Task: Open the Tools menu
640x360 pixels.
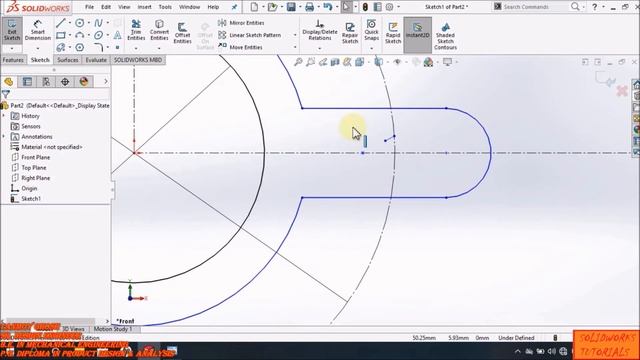Action: pos(165,7)
